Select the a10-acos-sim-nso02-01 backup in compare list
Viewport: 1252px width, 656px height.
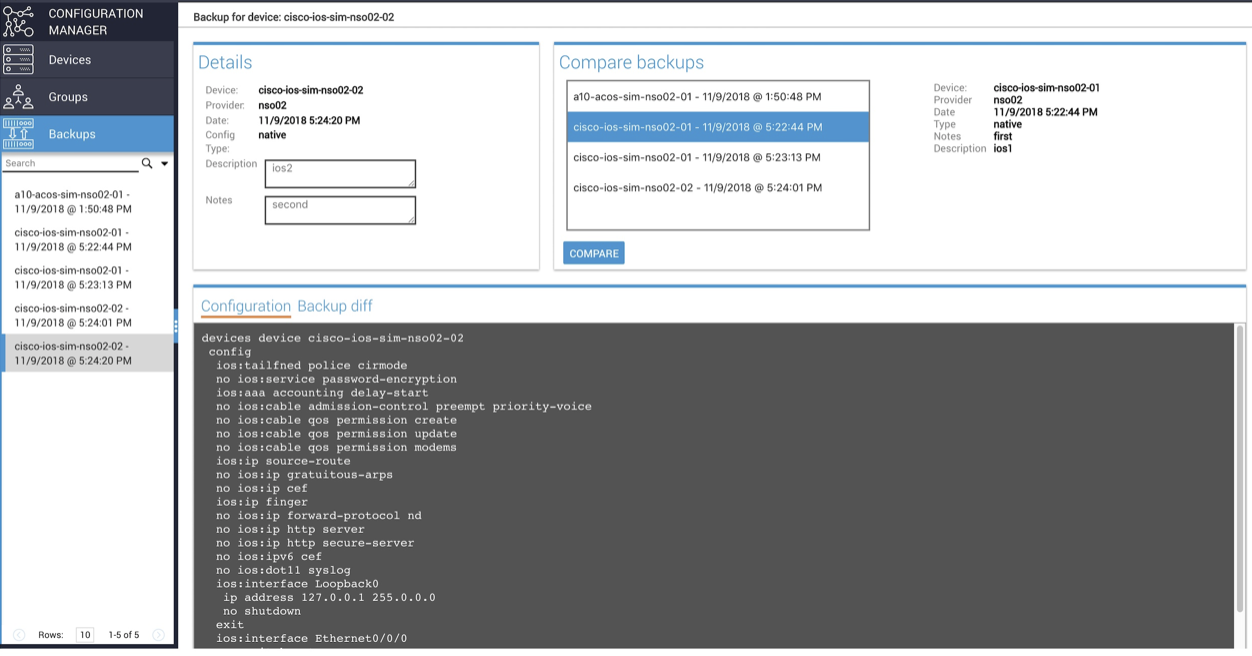click(717, 96)
